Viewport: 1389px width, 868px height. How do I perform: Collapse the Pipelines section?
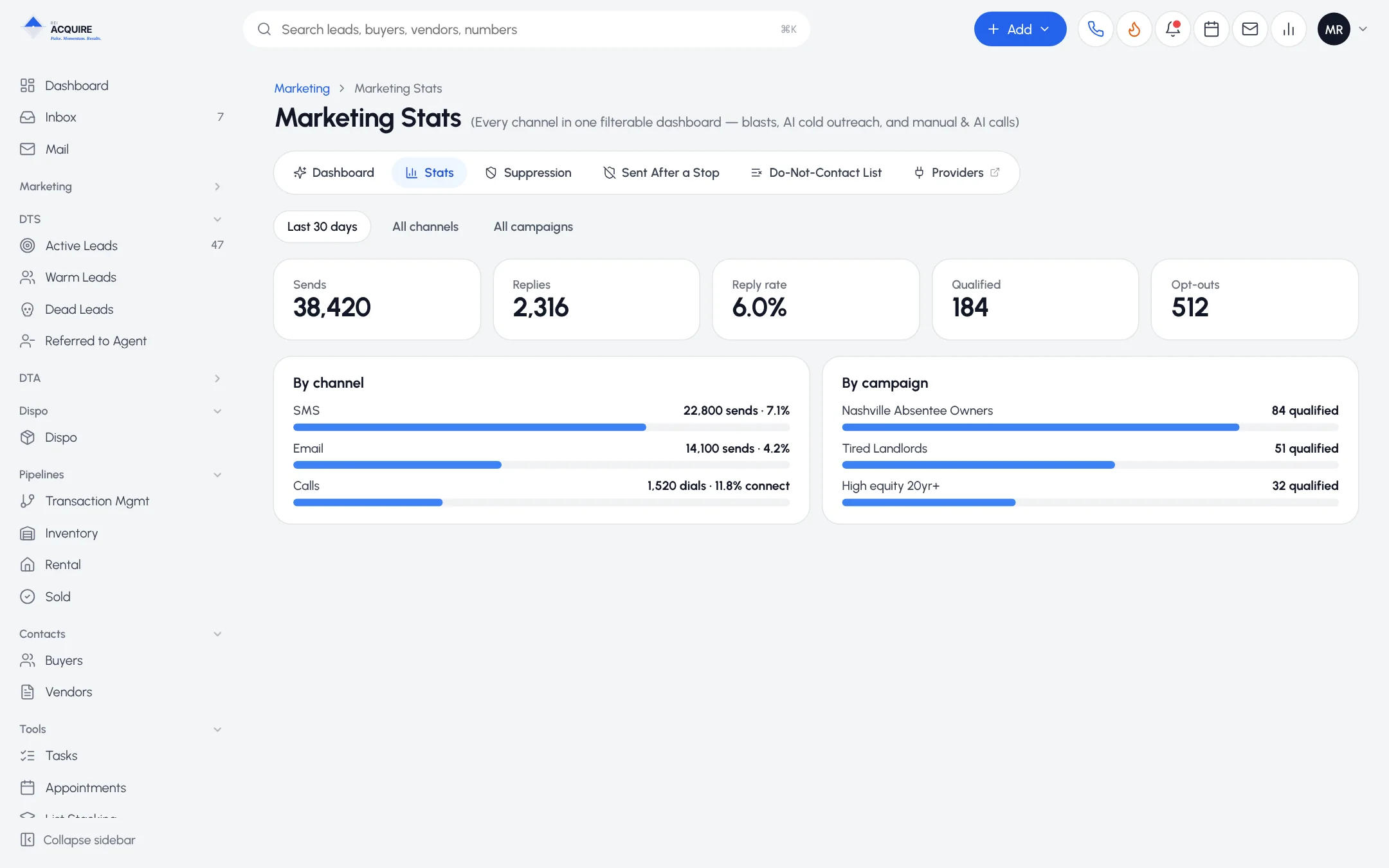tap(122, 475)
